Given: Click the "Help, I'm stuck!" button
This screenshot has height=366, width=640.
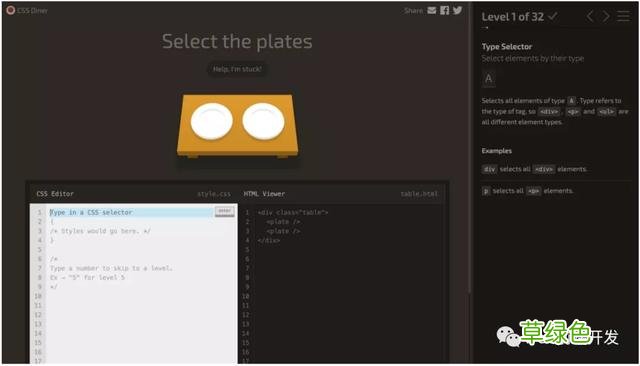Looking at the screenshot, I should coord(237,69).
